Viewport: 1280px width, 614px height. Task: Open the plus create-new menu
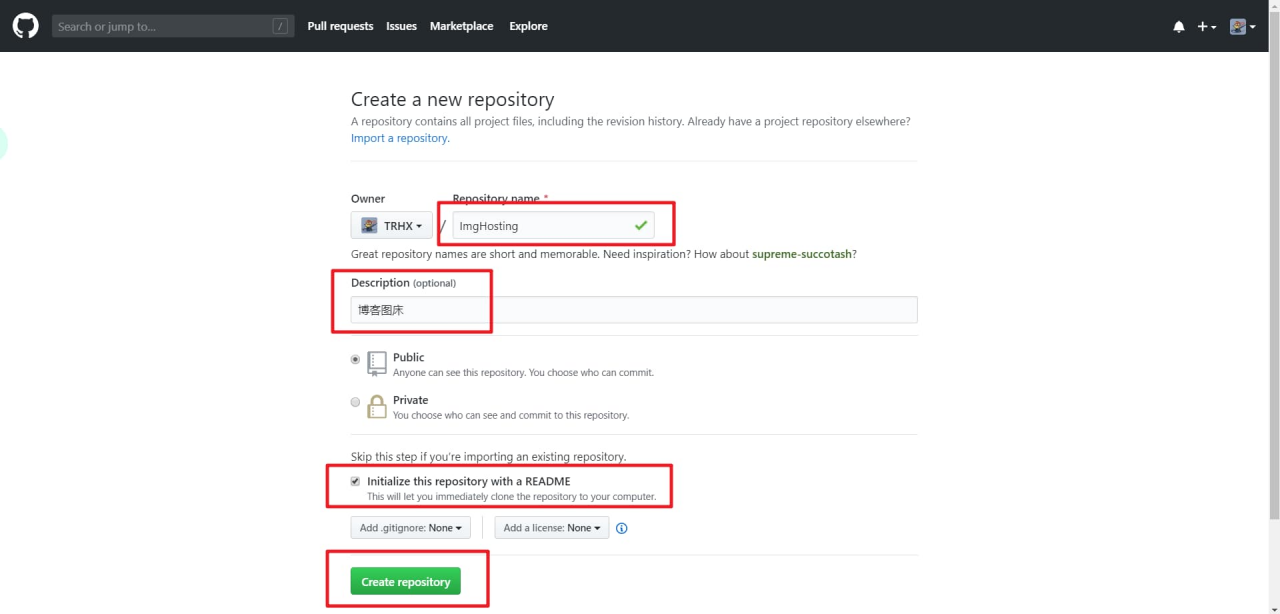(1206, 27)
